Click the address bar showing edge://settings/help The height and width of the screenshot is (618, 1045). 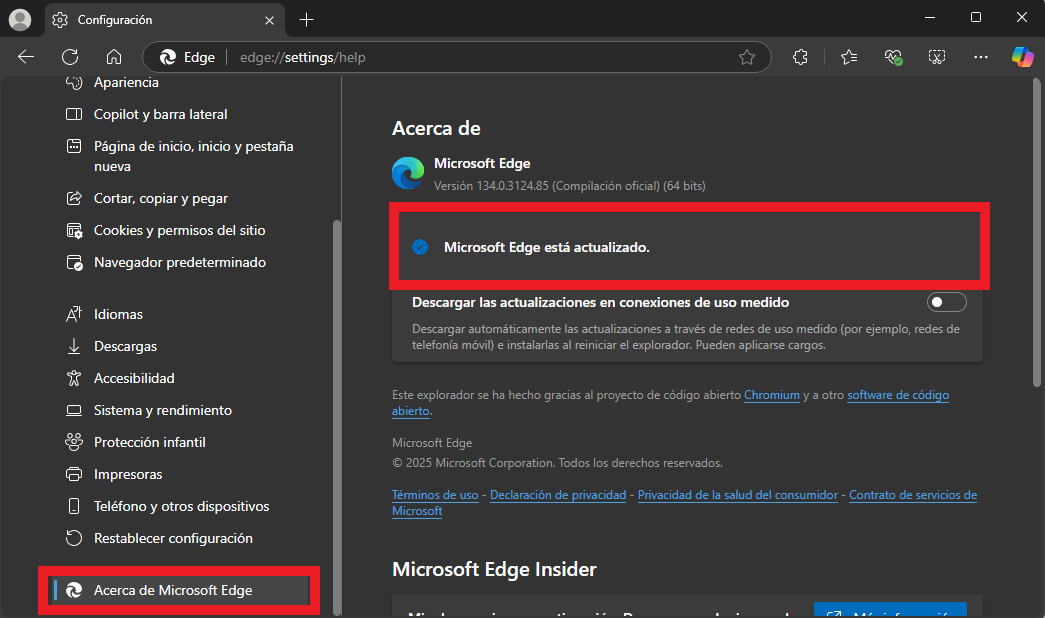click(457, 57)
